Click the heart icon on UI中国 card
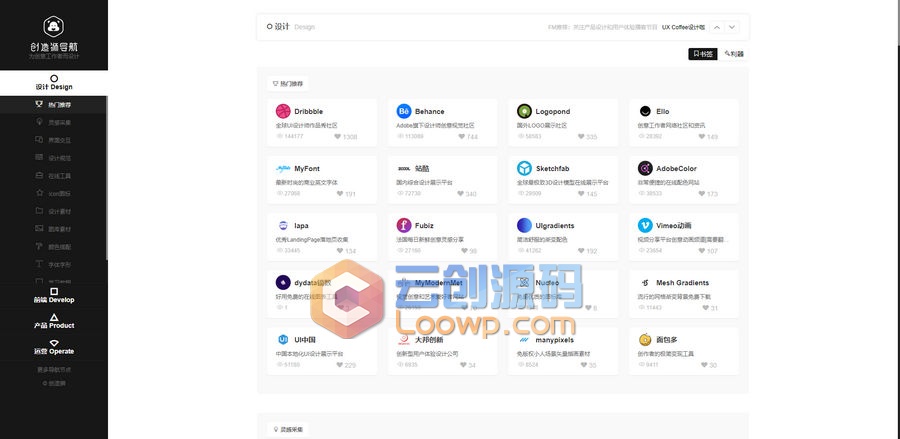Screen dimensions: 900x439 [339, 365]
